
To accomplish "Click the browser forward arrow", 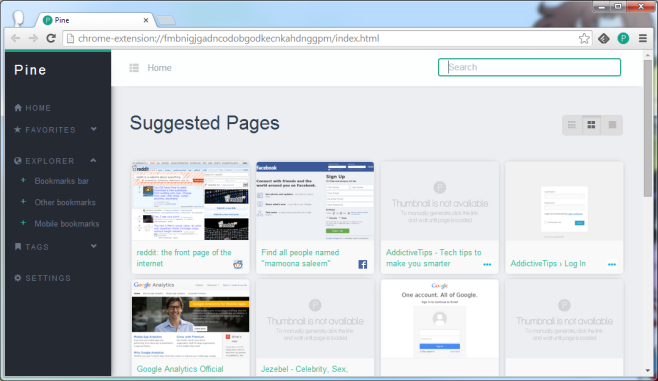I will 33,38.
